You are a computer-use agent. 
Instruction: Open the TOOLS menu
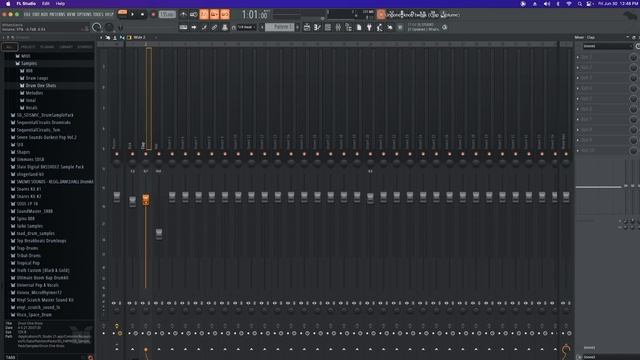pos(98,14)
